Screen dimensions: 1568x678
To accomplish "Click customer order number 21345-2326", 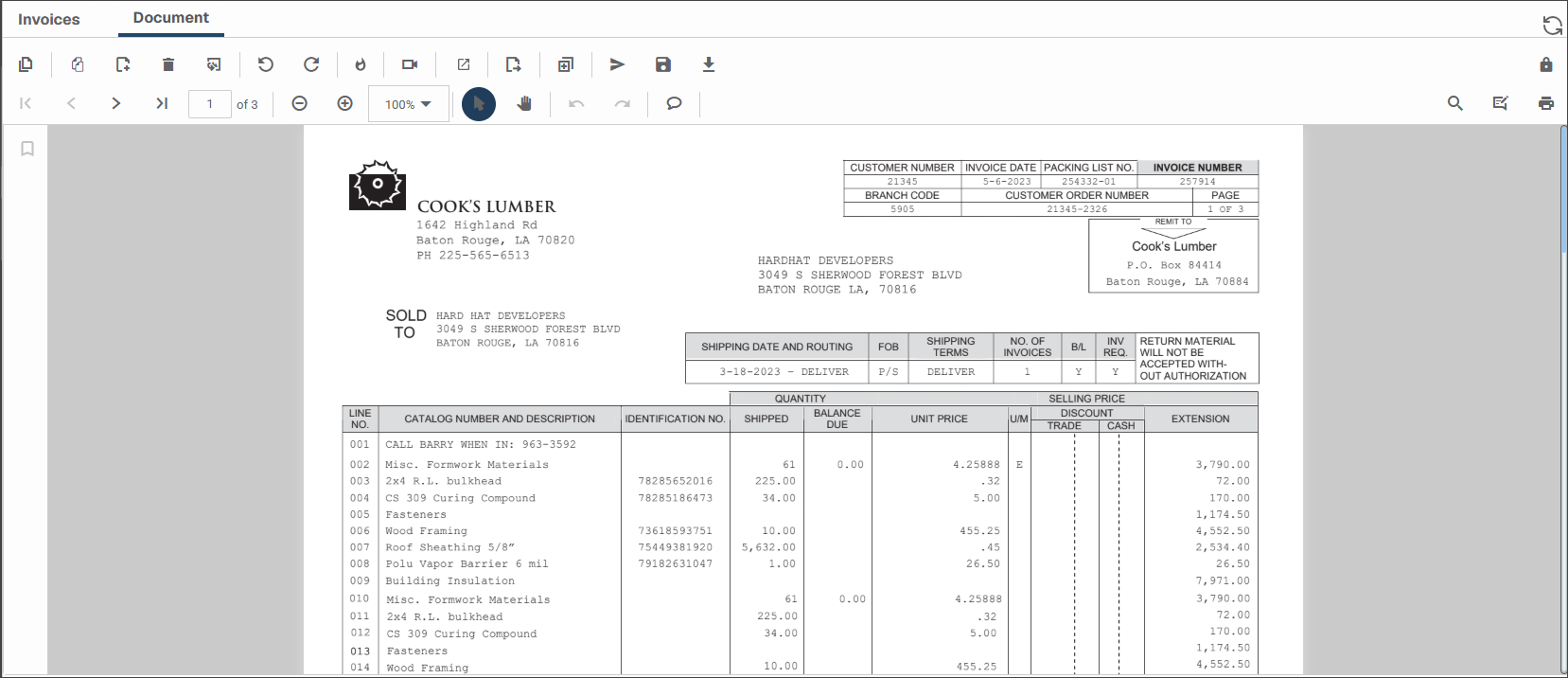I will point(1077,209).
